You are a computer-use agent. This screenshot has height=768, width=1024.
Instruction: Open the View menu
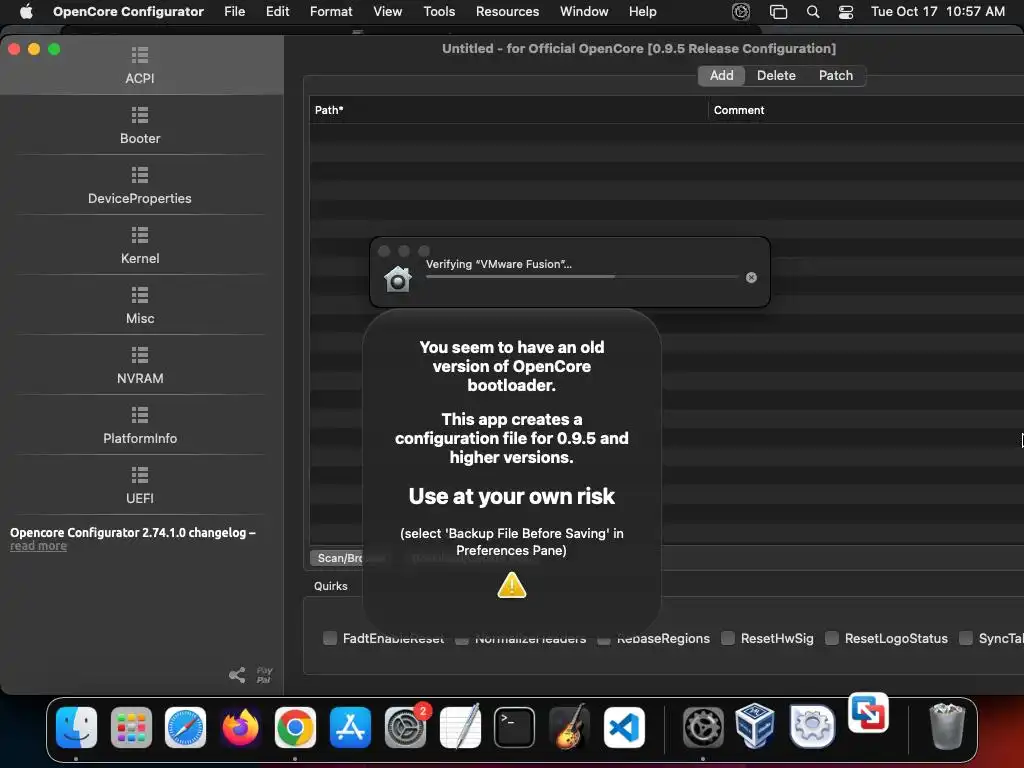point(387,12)
